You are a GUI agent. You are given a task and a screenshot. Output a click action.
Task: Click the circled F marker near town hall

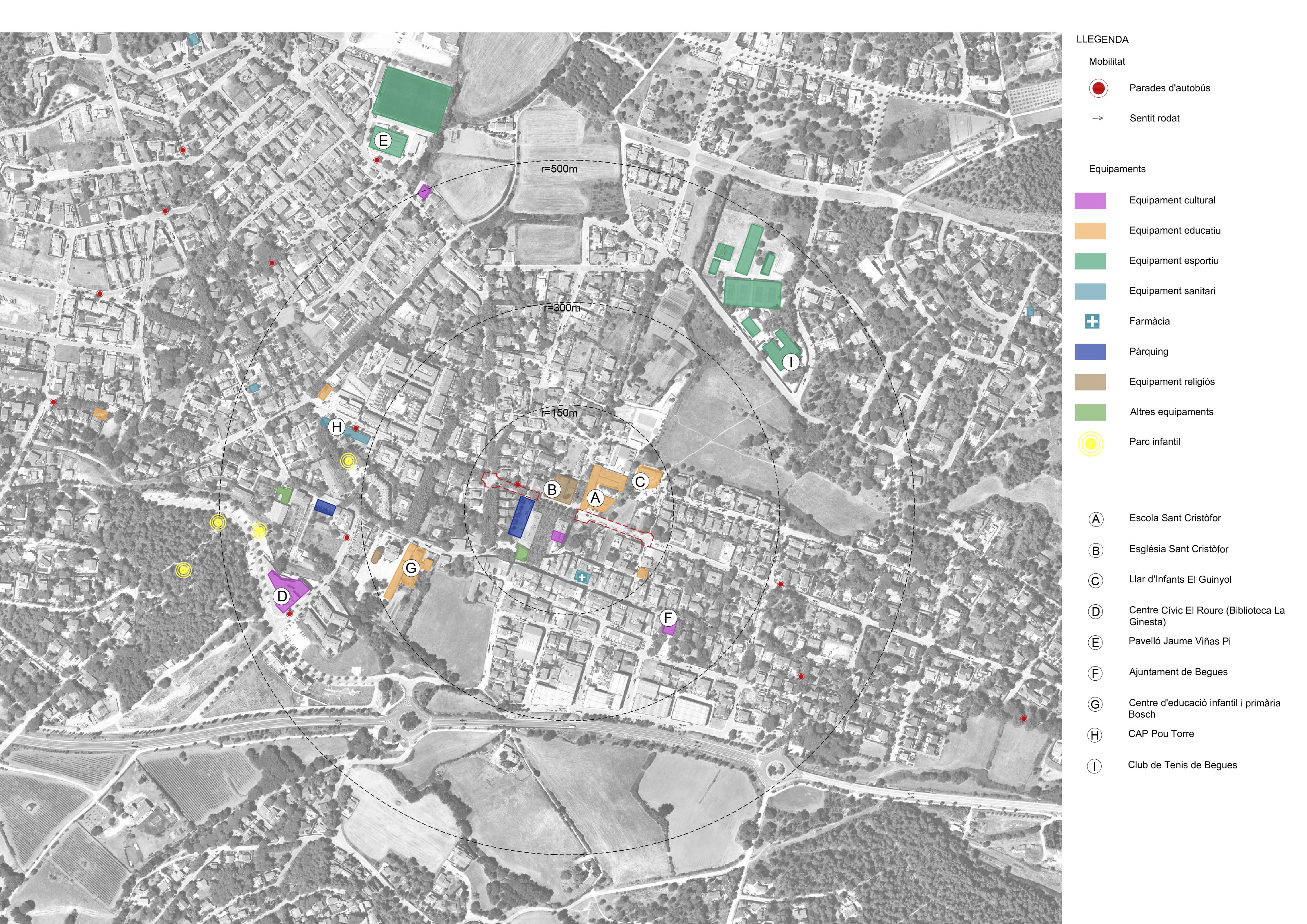coord(668,618)
